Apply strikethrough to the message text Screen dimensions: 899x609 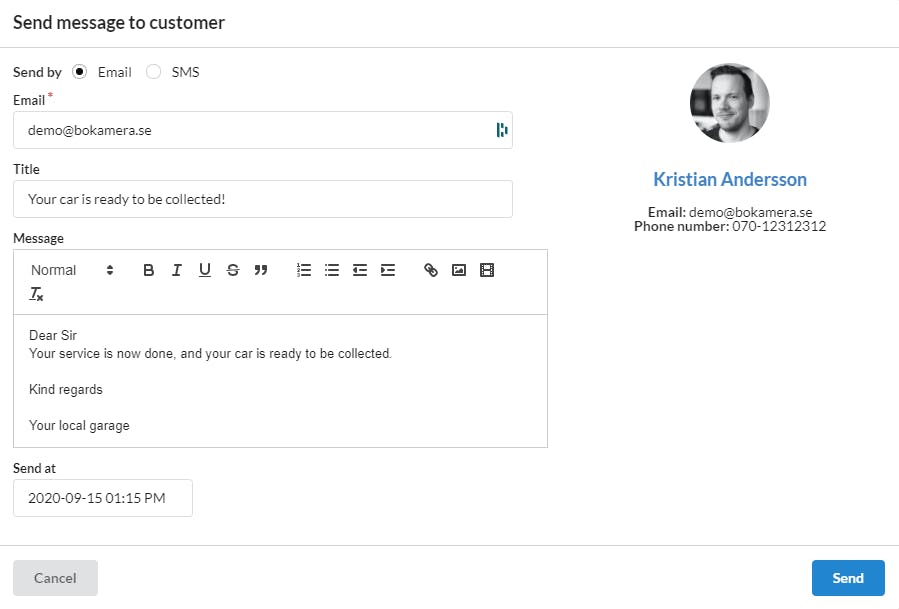click(x=233, y=270)
